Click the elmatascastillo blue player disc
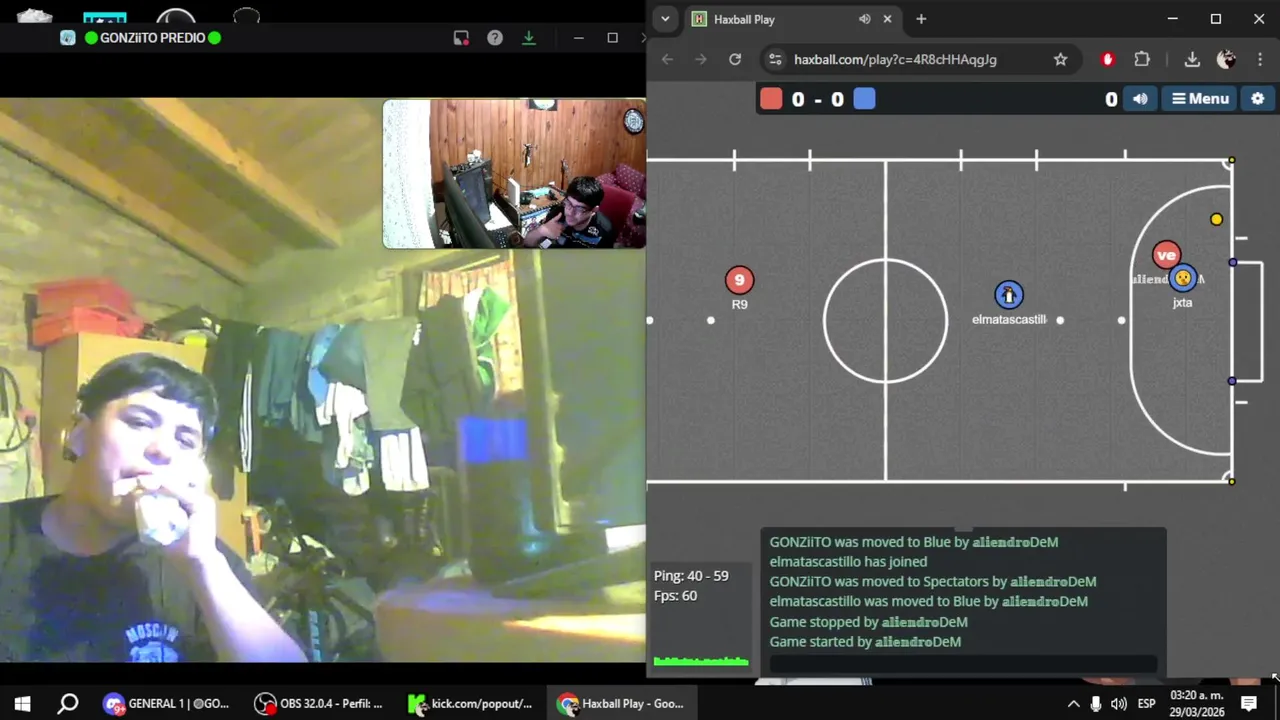 point(1009,295)
